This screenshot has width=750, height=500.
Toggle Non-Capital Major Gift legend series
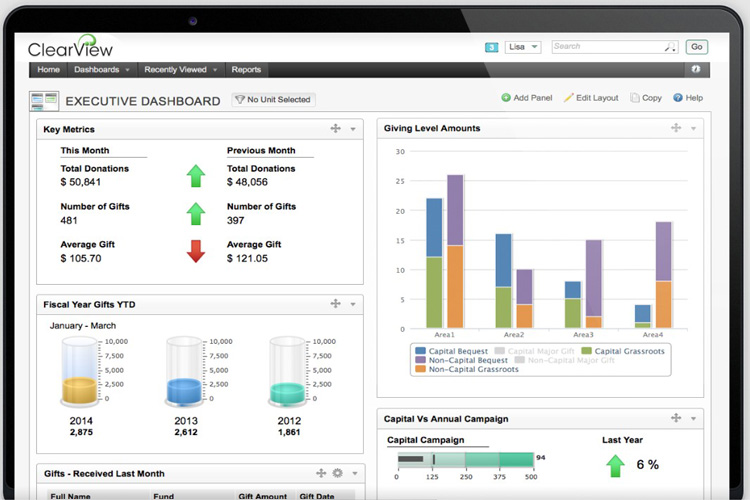(565, 360)
